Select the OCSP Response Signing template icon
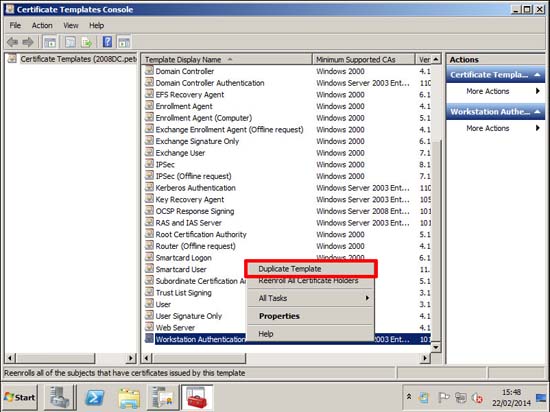The height and width of the screenshot is (412, 550). tap(149, 210)
